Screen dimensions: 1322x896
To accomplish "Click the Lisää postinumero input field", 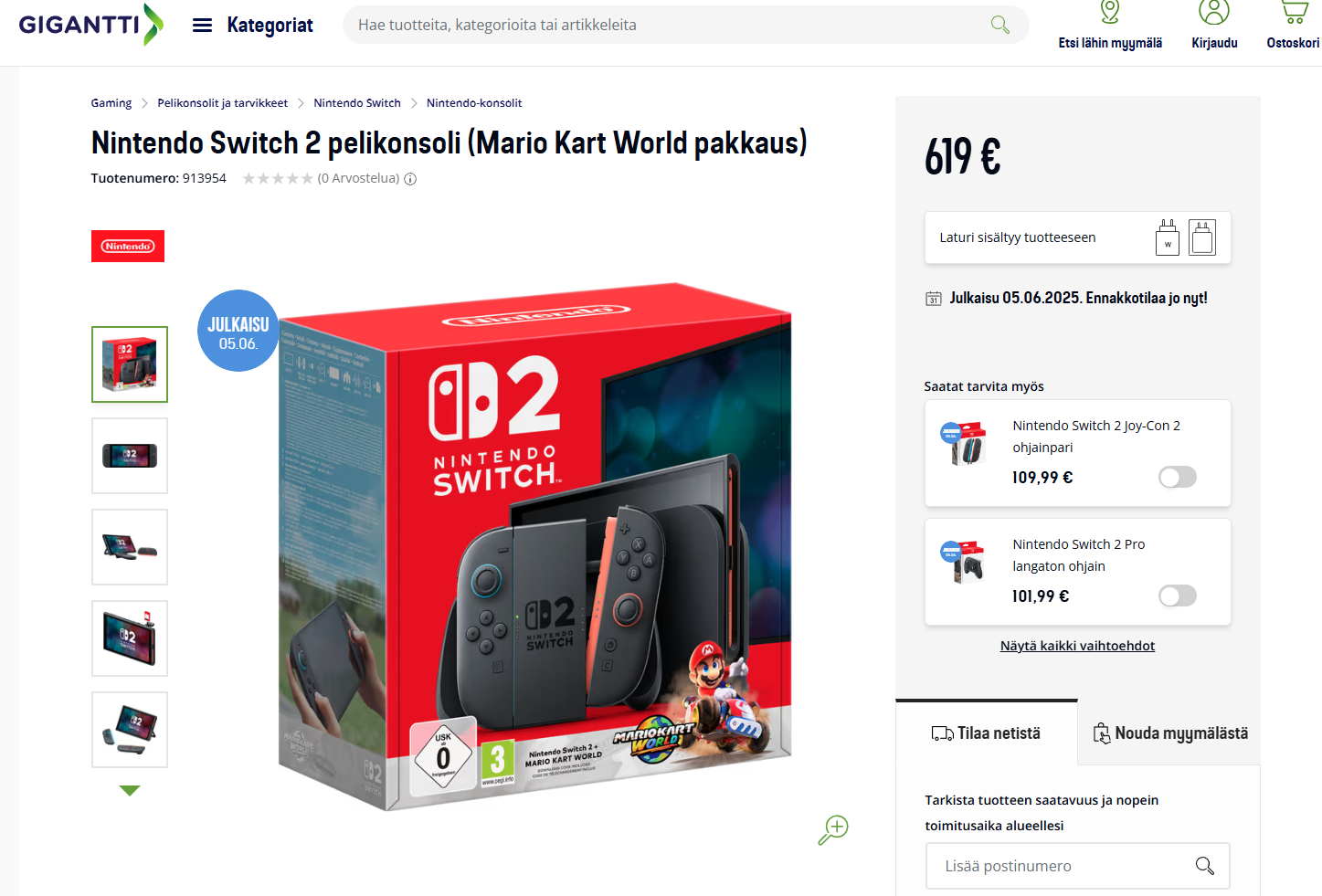I will tap(1078, 866).
